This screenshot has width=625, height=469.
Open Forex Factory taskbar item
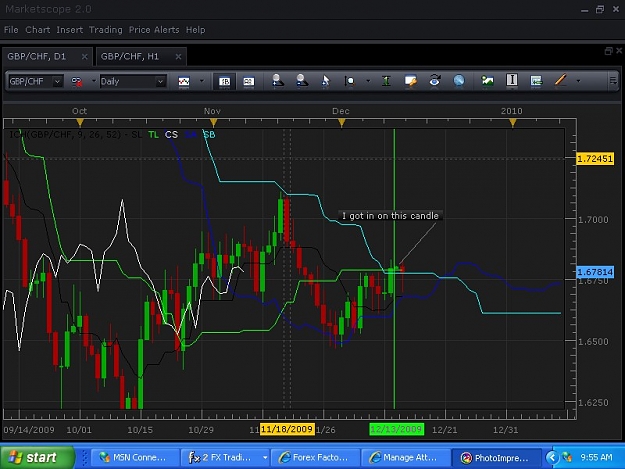click(316, 458)
